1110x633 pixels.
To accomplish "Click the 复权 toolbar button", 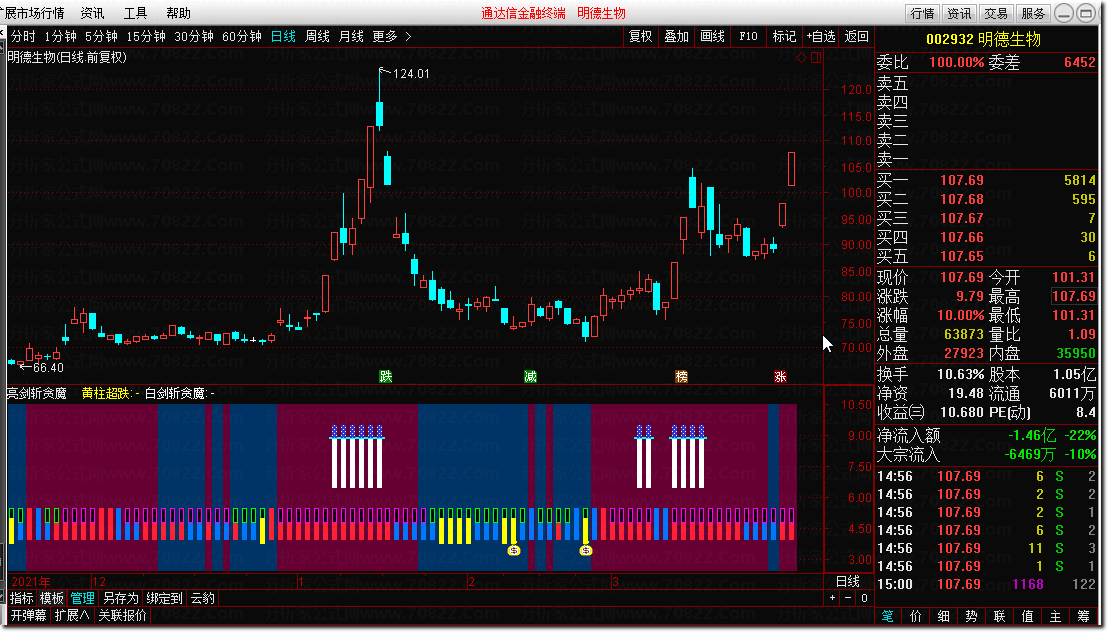I will tap(641, 36).
